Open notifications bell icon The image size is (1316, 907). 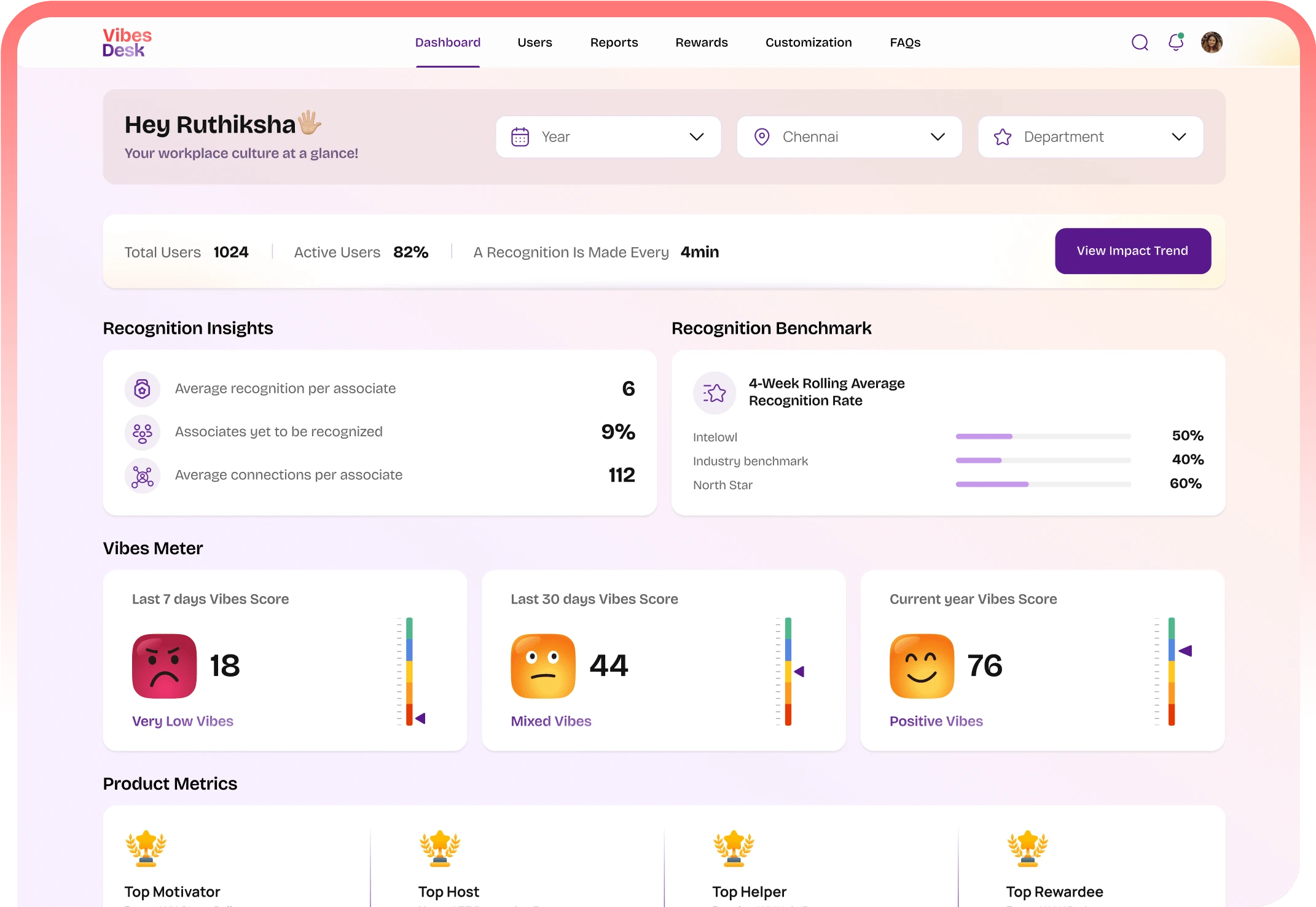pyautogui.click(x=1176, y=42)
